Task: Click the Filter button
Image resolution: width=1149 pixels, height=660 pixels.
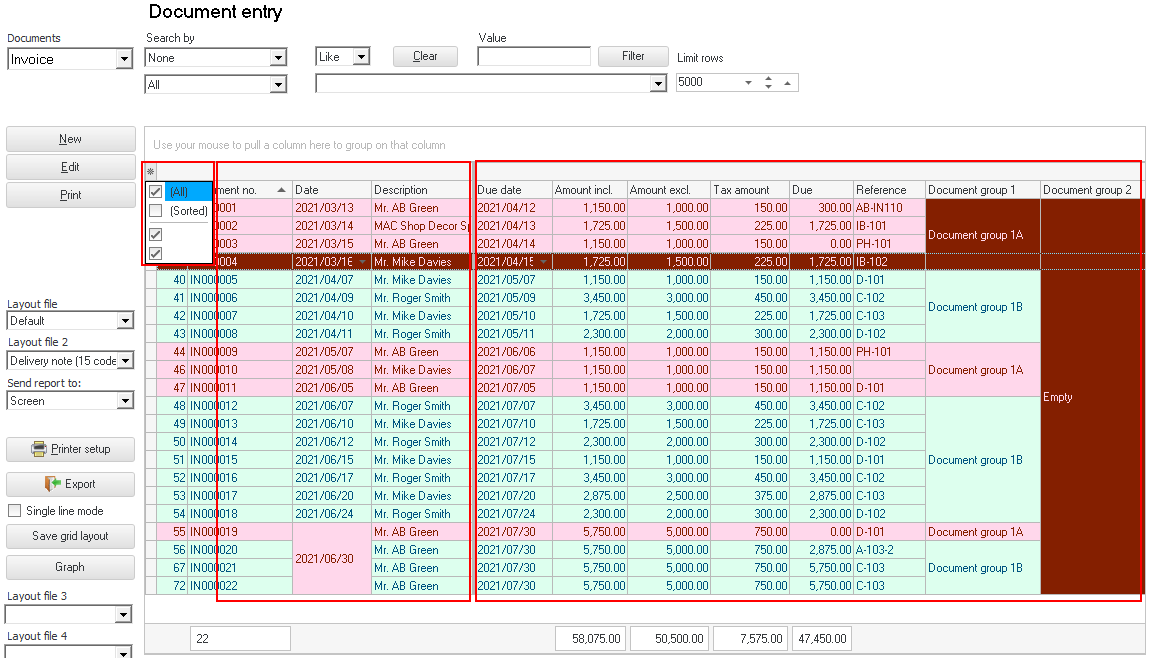Action: 633,56
